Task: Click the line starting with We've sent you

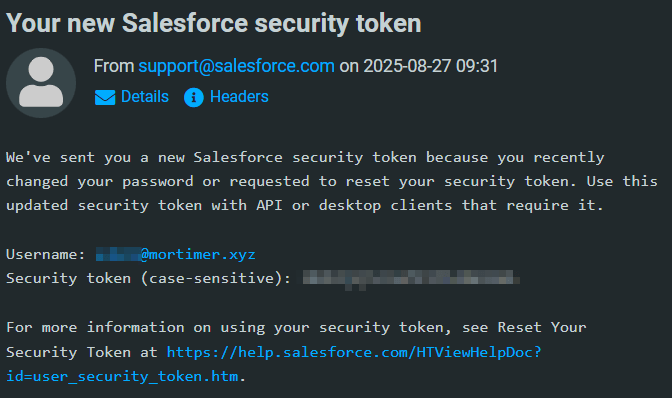Action: click(x=305, y=158)
